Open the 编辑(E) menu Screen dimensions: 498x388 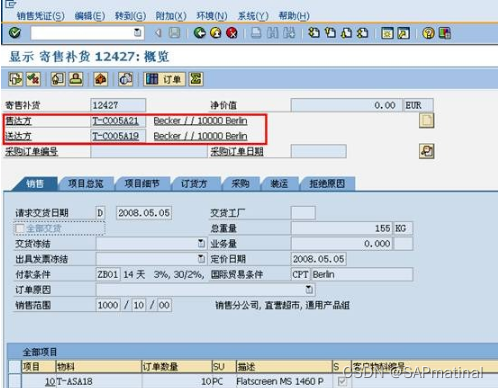[x=90, y=16]
